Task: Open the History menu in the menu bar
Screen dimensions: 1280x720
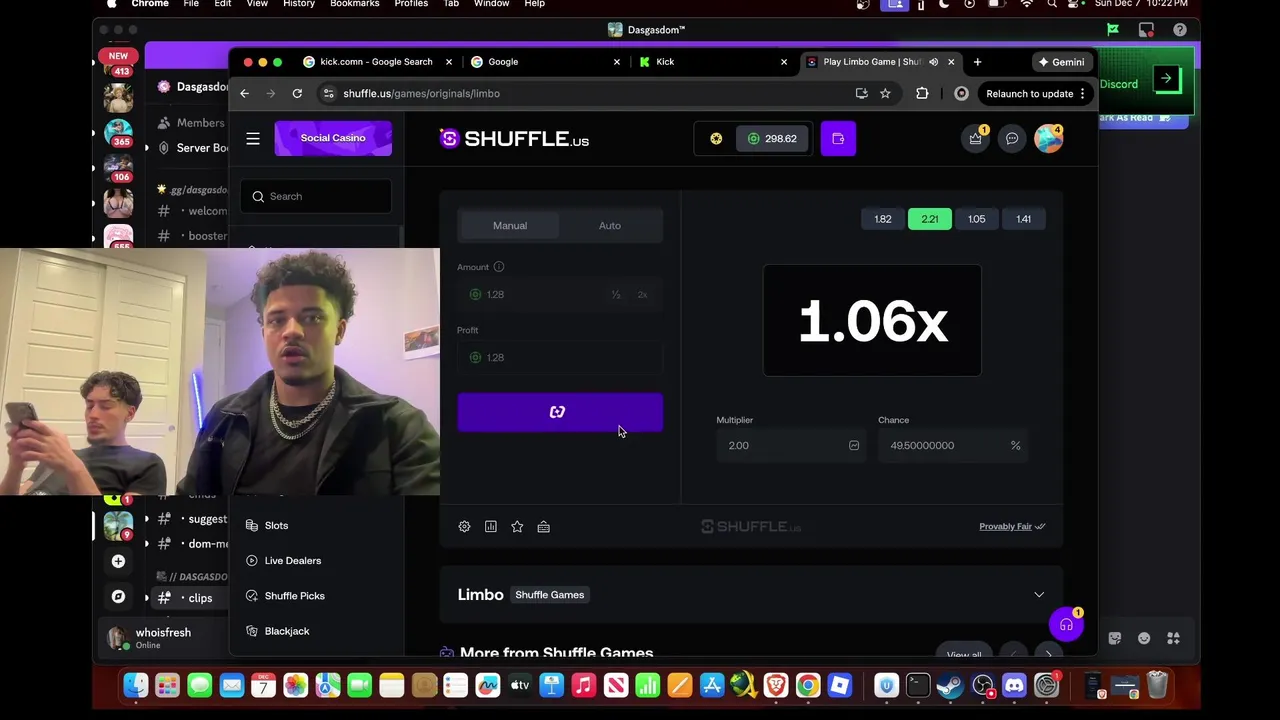Action: (299, 4)
